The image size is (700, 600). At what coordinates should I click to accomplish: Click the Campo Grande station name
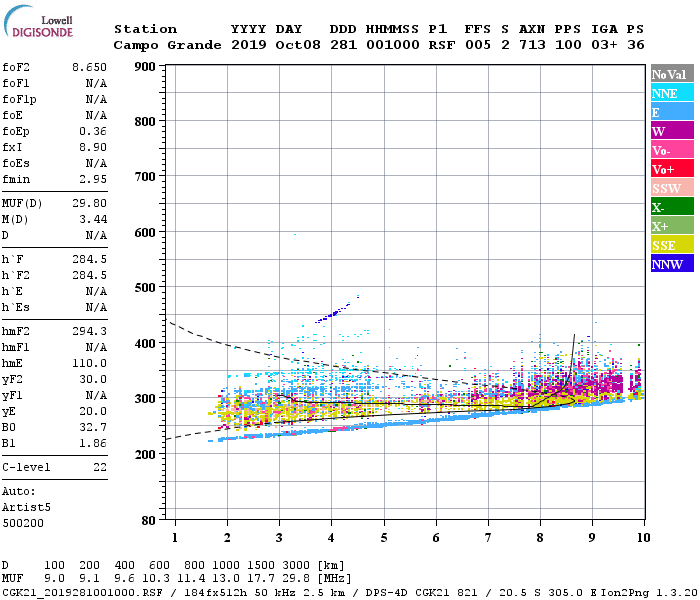pos(167,45)
